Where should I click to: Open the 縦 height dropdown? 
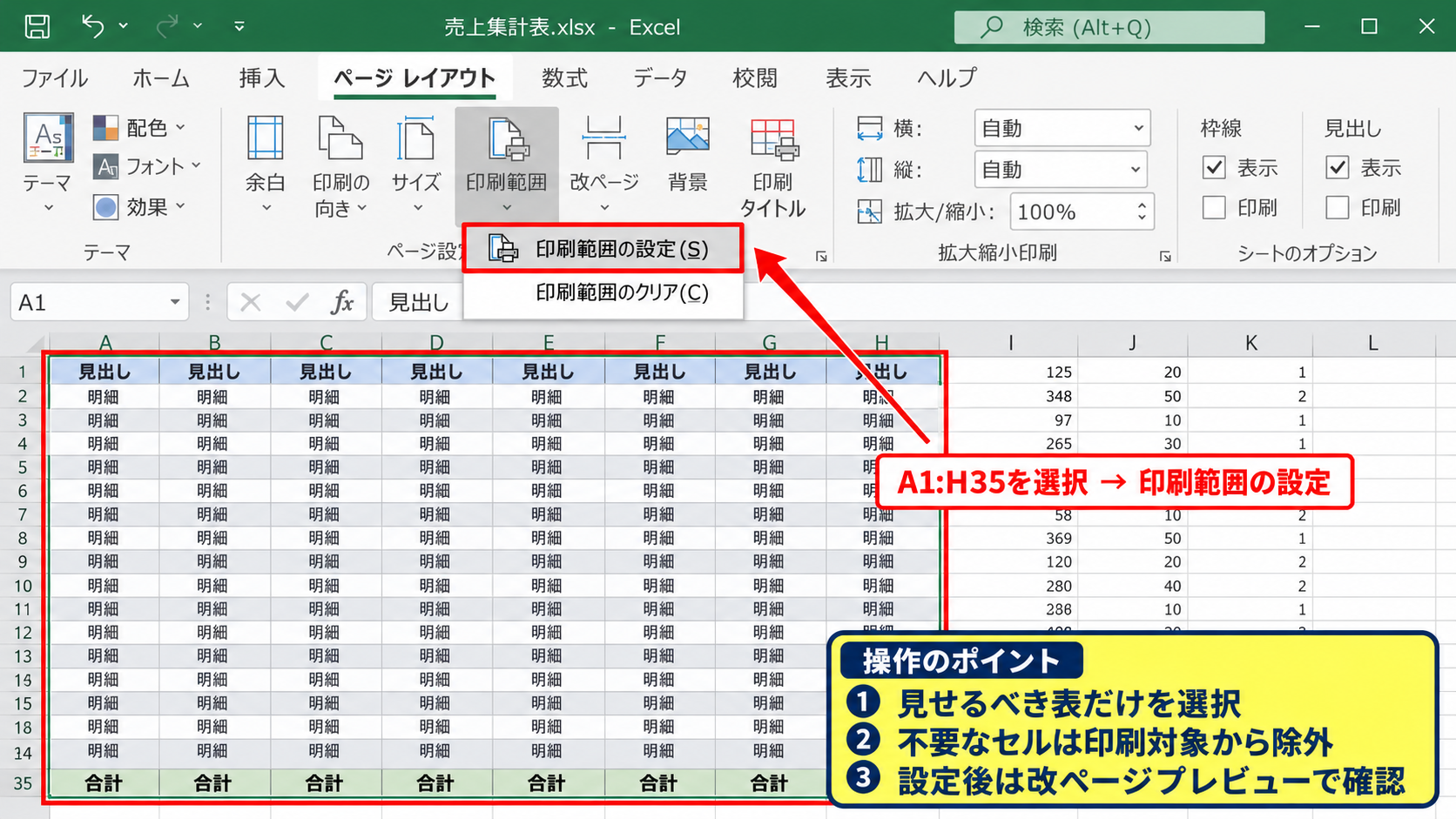(1060, 170)
